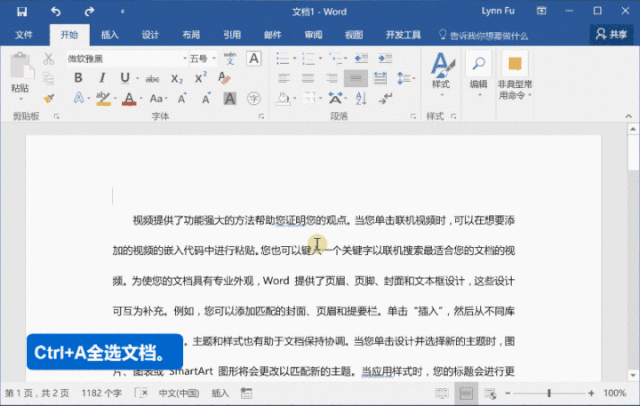
Task: Click the 粘贴 paste button
Action: coord(20,77)
